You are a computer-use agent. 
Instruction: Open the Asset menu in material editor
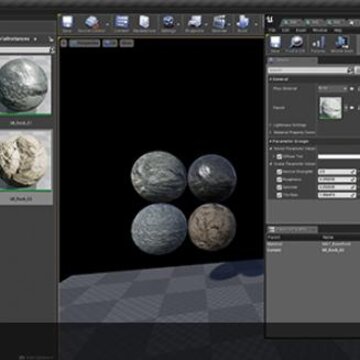301,30
